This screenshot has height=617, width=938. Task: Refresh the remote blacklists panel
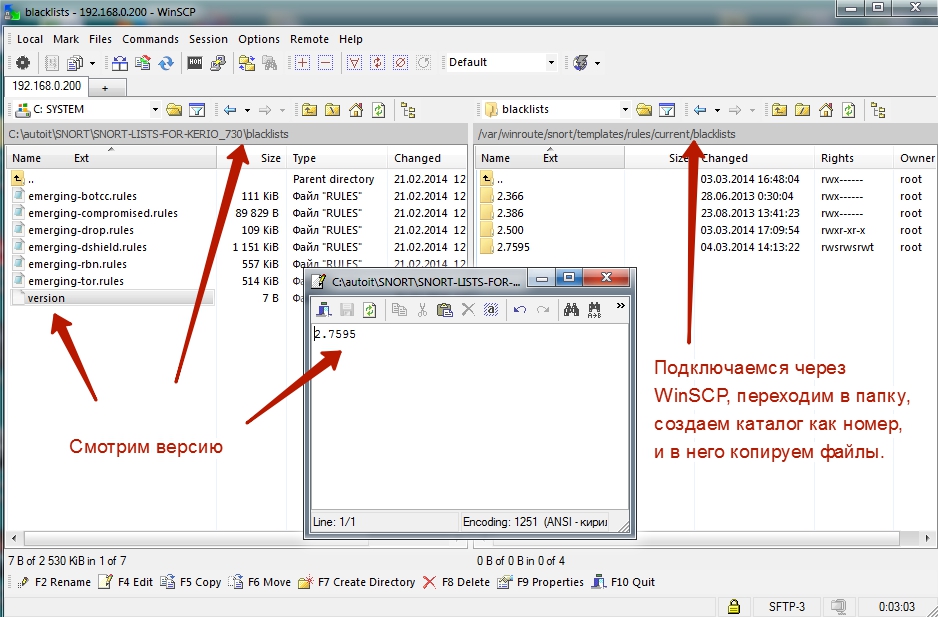tap(848, 110)
